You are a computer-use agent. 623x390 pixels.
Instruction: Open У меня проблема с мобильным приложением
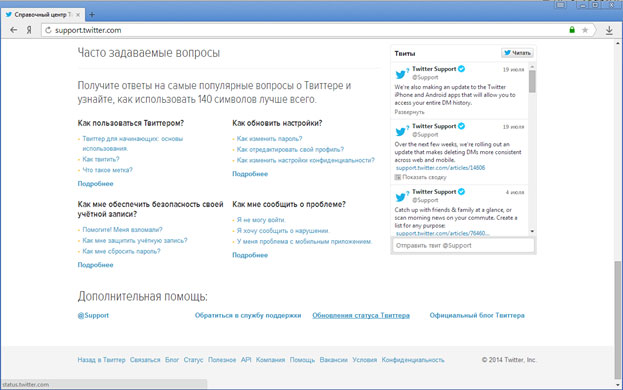(304, 241)
